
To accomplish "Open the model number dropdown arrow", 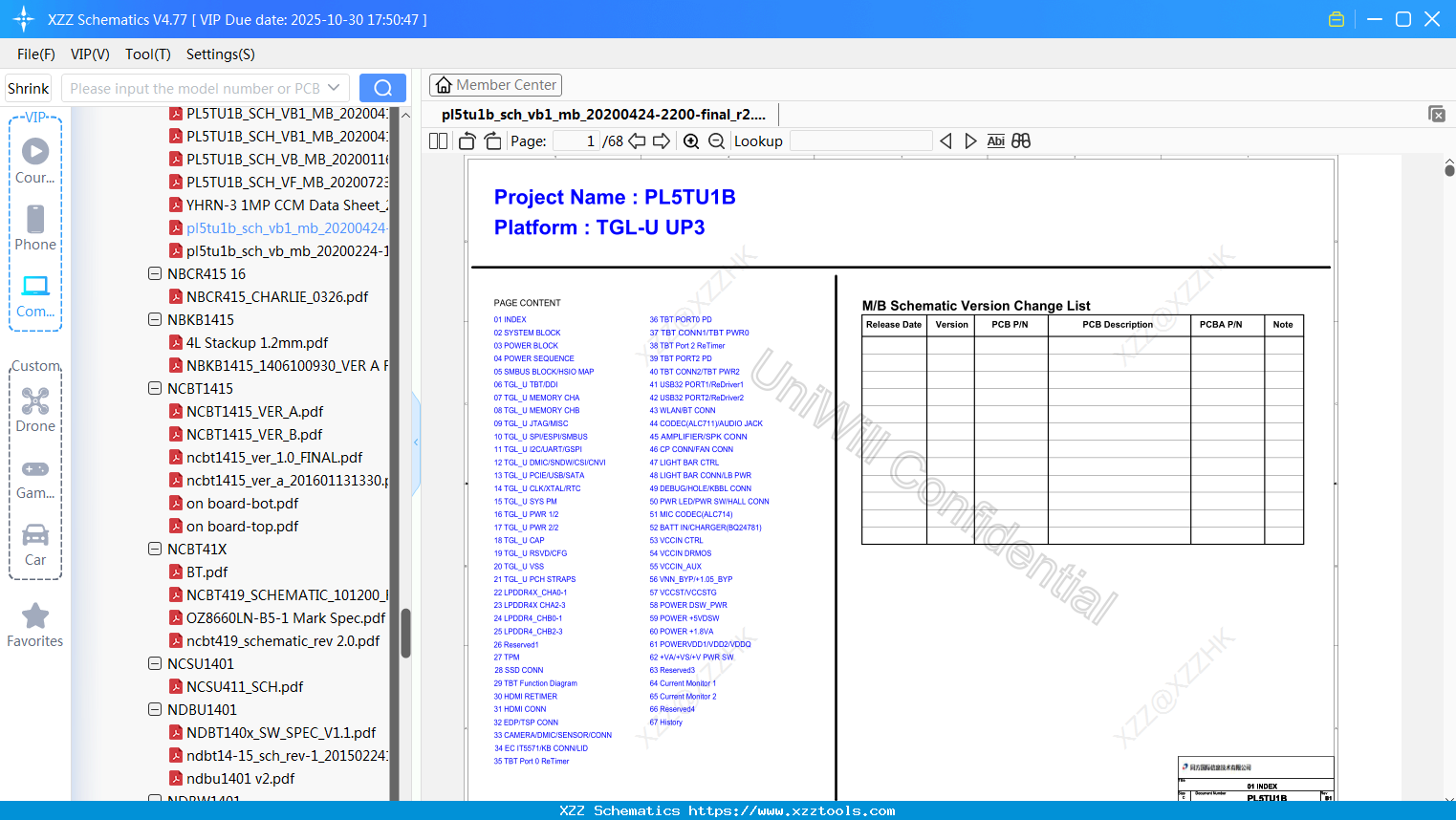I will pyautogui.click(x=334, y=88).
